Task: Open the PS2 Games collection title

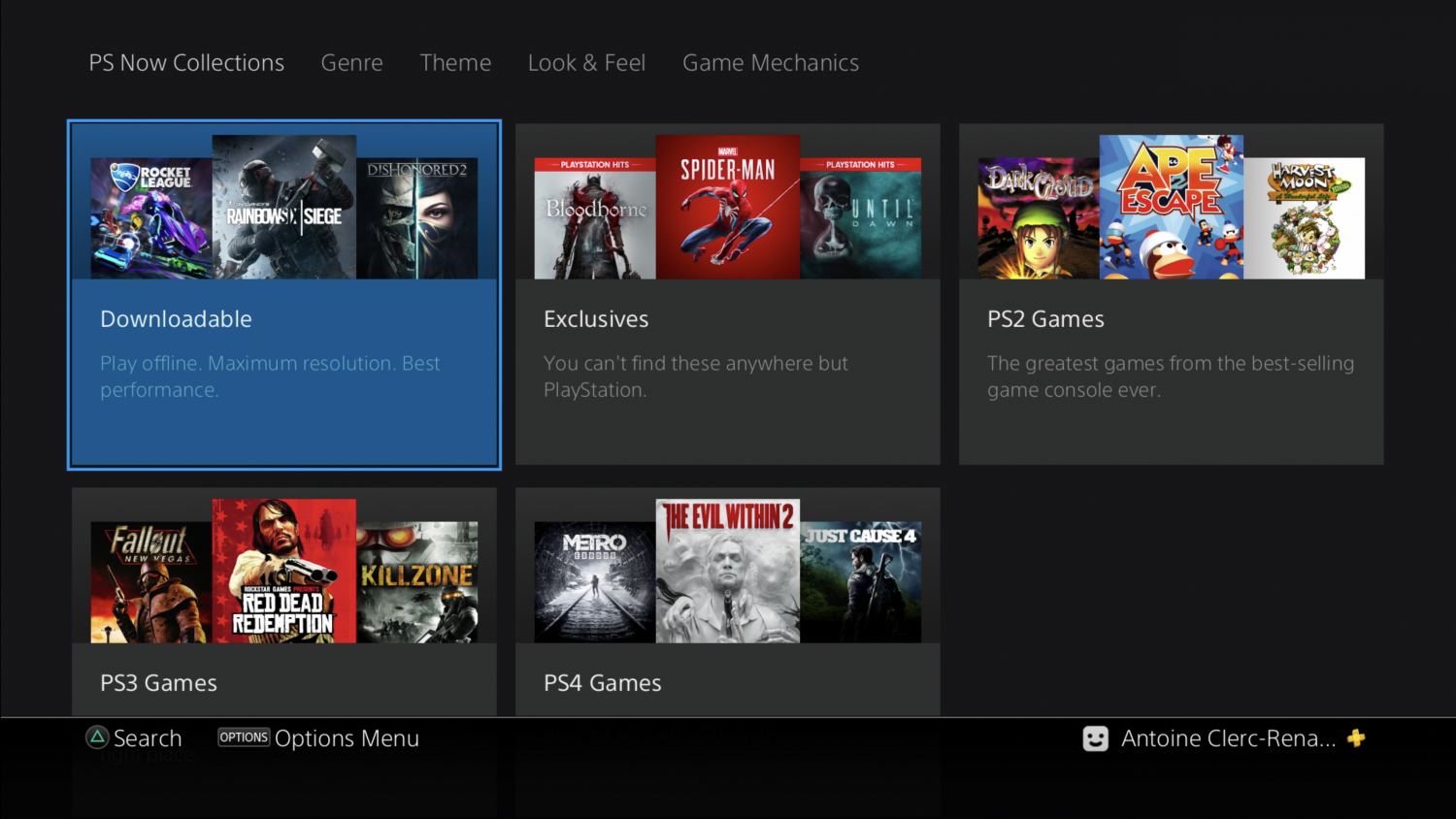Action: 1045,319
